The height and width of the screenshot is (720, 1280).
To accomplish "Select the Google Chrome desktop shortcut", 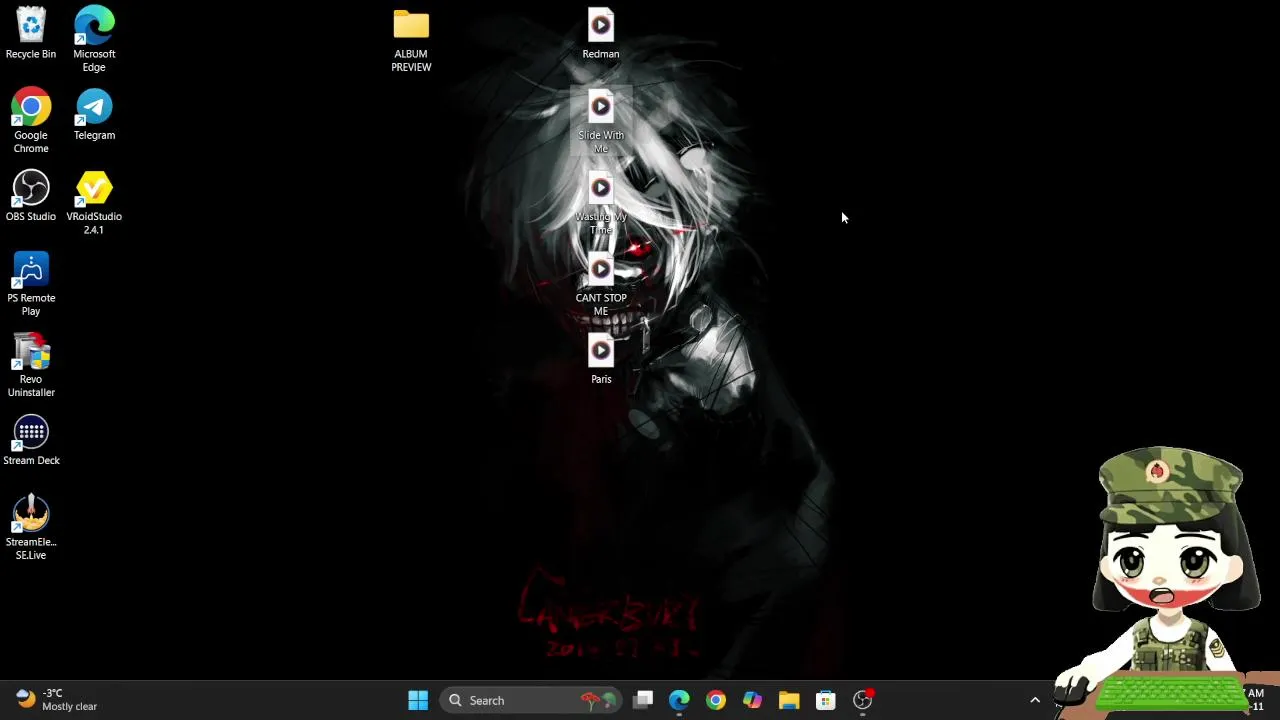I will [x=31, y=121].
